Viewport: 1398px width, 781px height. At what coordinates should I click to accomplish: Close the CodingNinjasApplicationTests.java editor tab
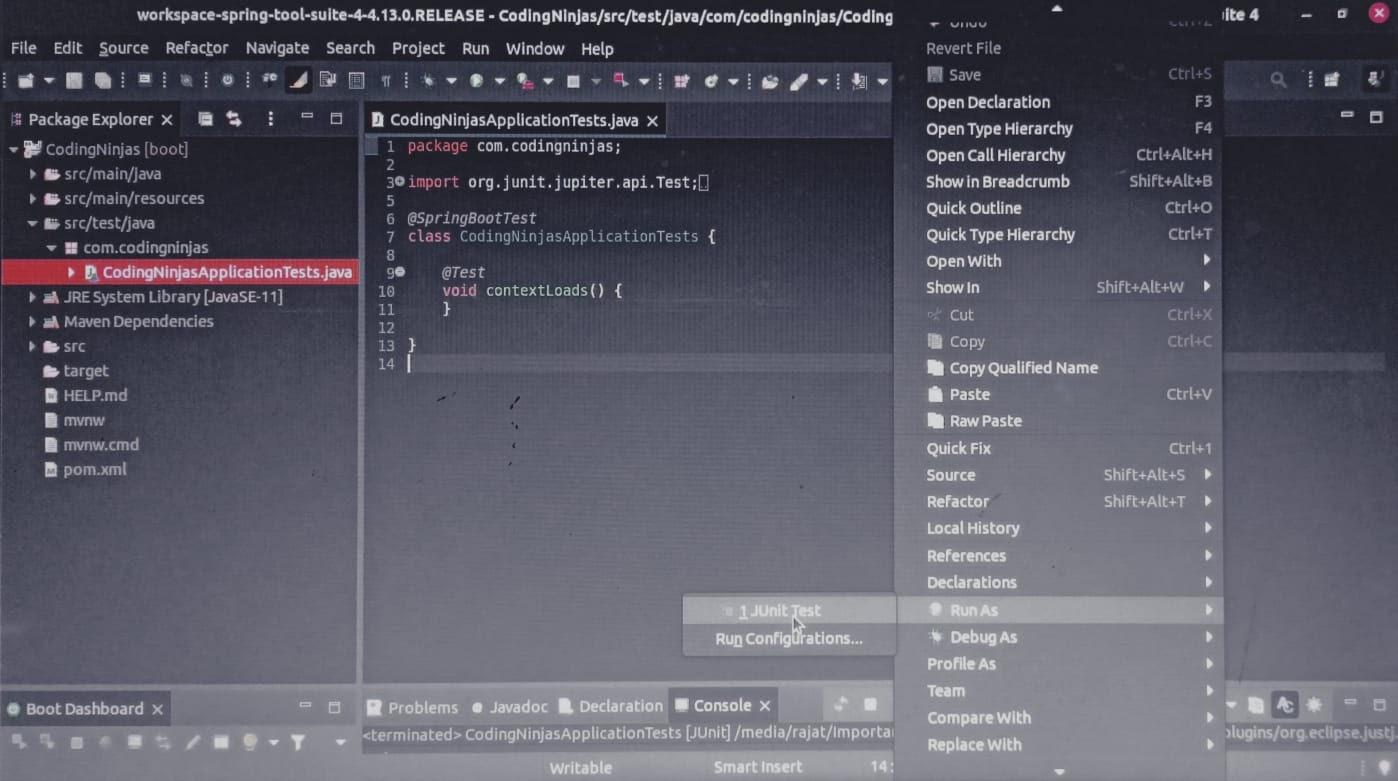[652, 120]
